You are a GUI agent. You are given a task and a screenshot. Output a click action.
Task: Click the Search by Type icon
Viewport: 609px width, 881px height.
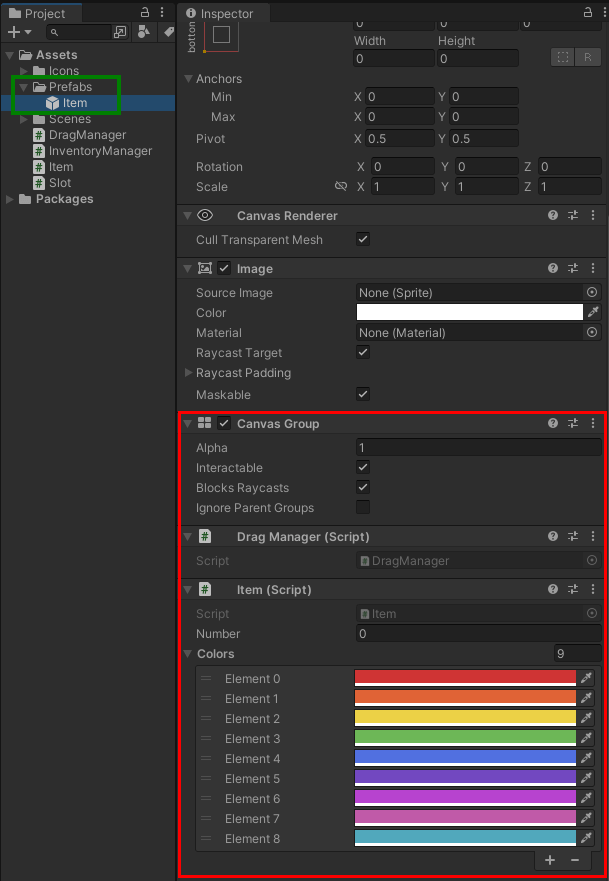click(x=144, y=33)
